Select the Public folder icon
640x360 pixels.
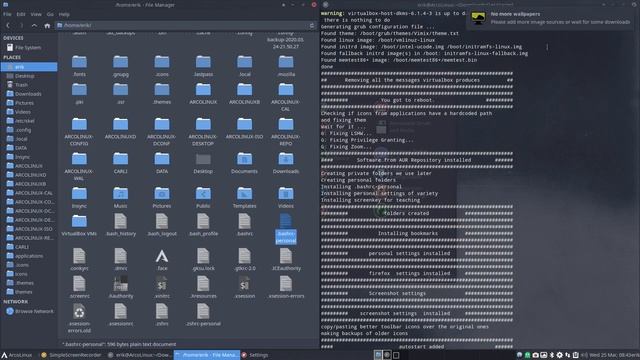pyautogui.click(x=203, y=194)
